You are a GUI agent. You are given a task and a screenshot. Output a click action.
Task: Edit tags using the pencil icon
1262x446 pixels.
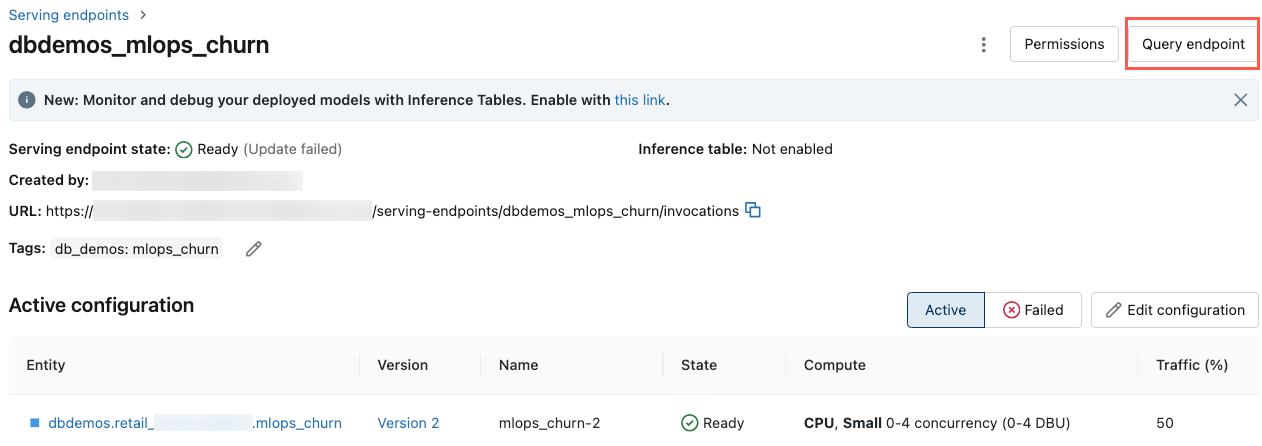pyautogui.click(x=254, y=249)
